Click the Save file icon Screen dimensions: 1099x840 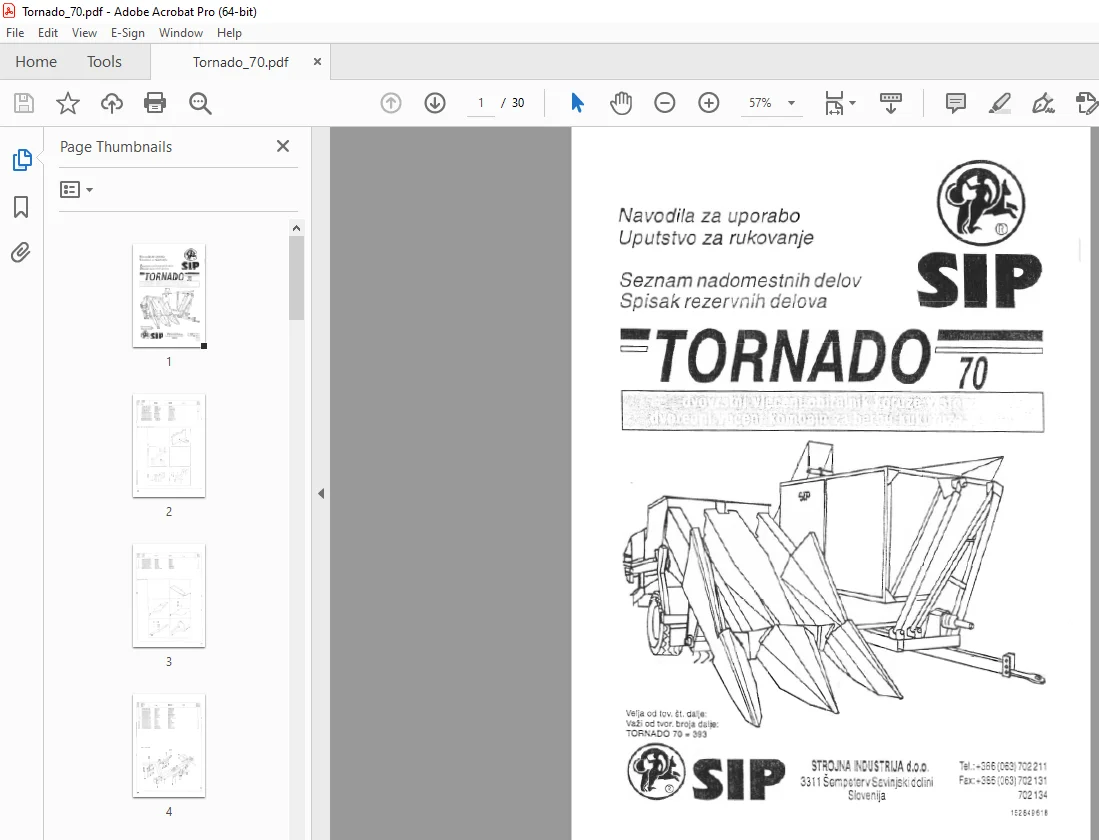pos(24,103)
